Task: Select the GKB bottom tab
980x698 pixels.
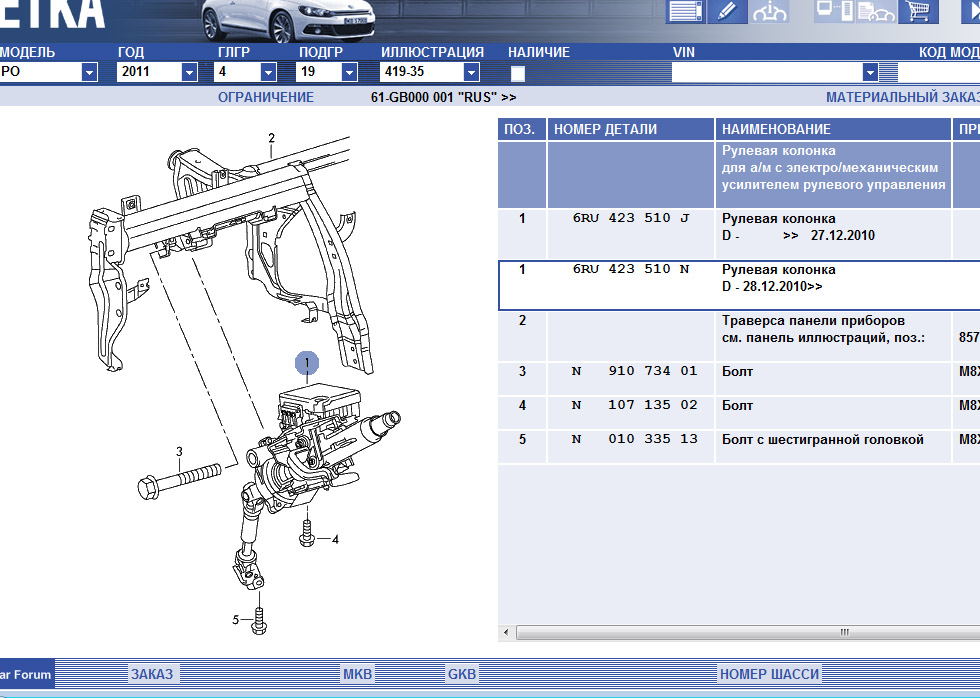Action: pyautogui.click(x=462, y=674)
